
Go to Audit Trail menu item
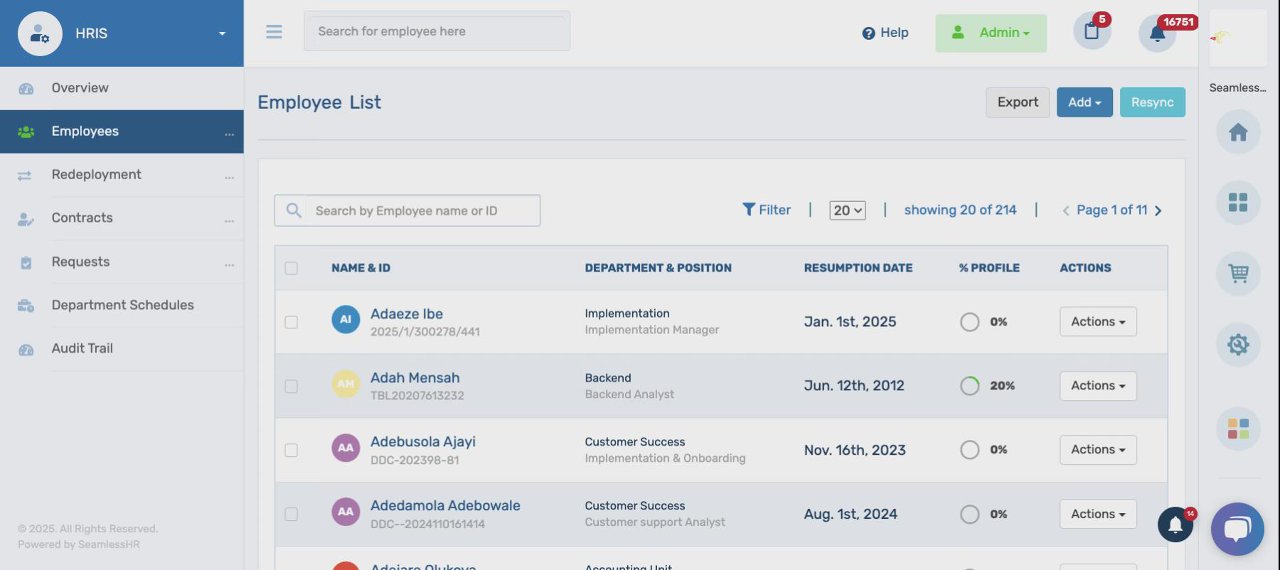pos(82,349)
